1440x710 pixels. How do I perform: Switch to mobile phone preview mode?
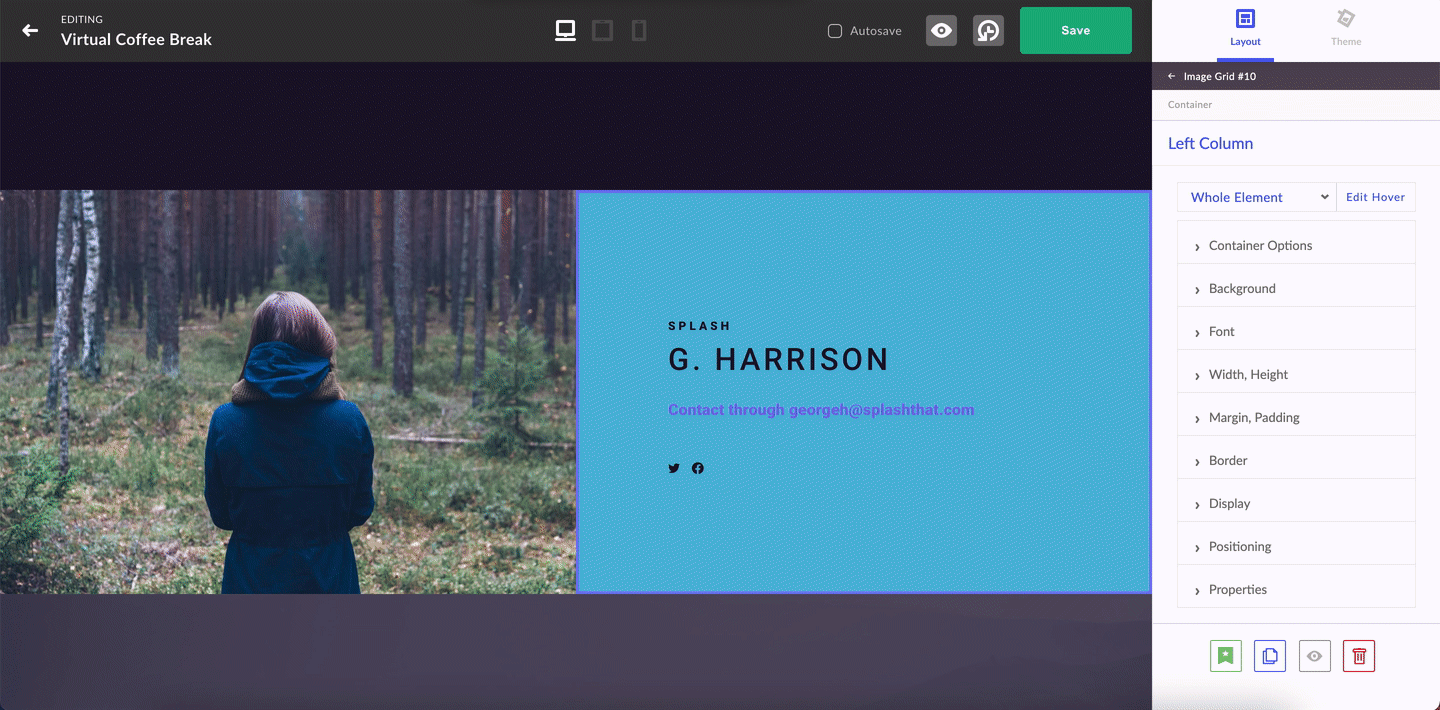[639, 31]
